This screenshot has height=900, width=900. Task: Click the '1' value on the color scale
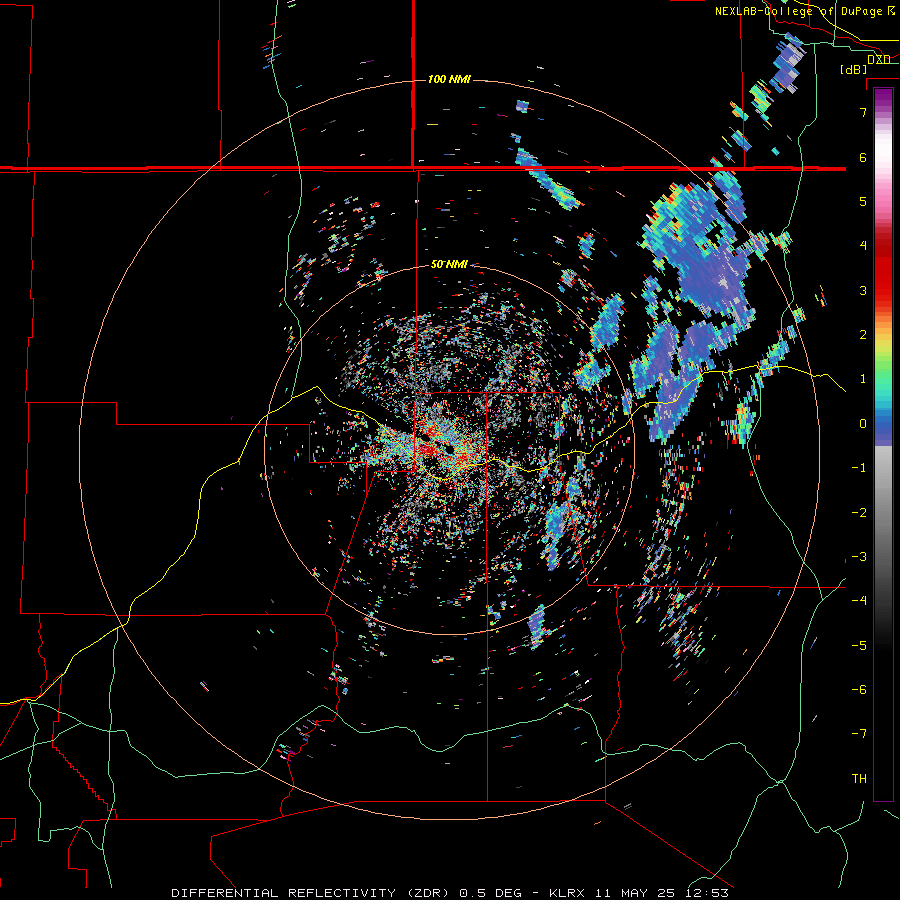(x=863, y=379)
